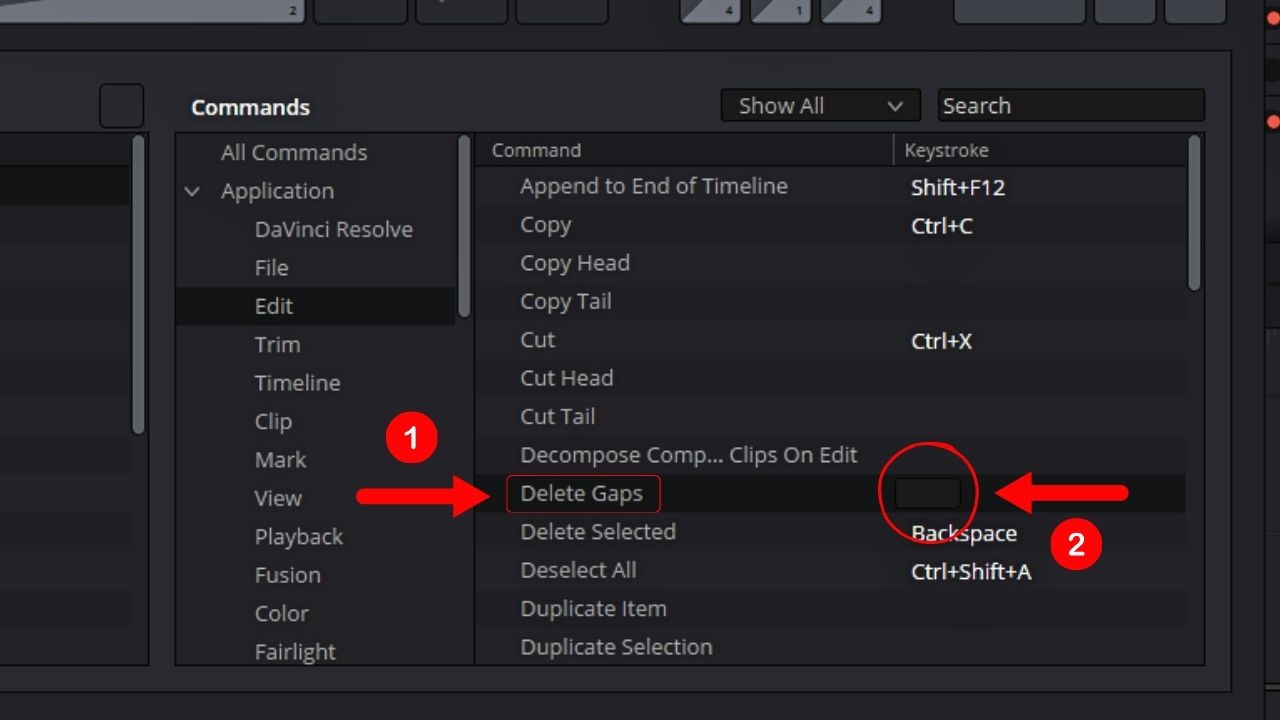
Task: Click the Keystroke column header
Action: coord(946,150)
